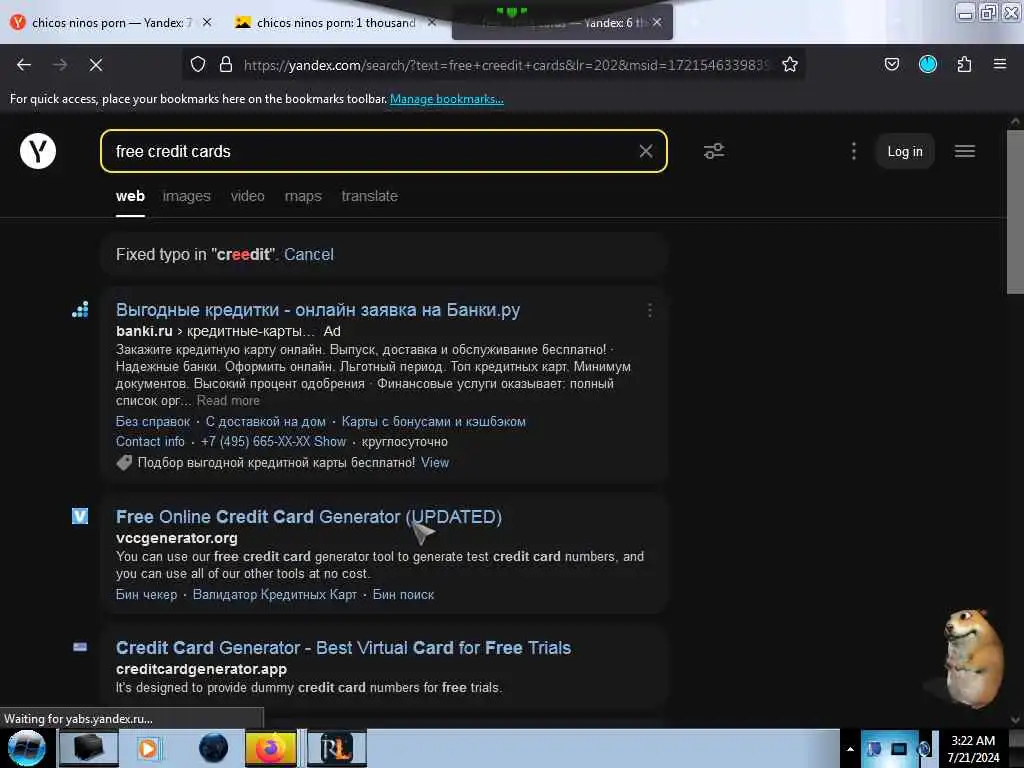1024x768 pixels.
Task: Switch to the translate tab
Action: [x=370, y=196]
